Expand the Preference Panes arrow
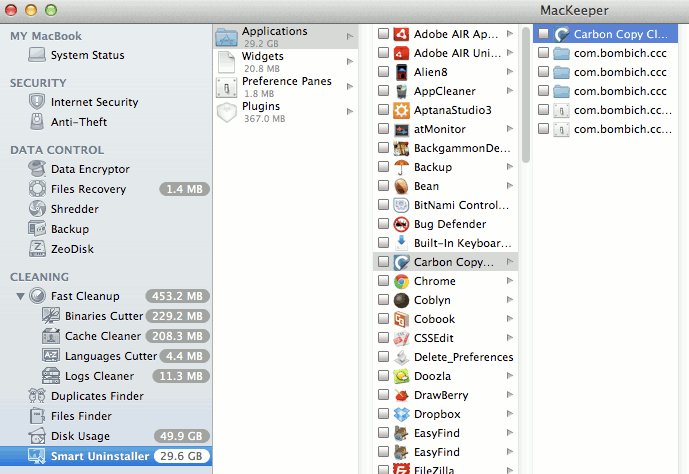 pyautogui.click(x=350, y=86)
